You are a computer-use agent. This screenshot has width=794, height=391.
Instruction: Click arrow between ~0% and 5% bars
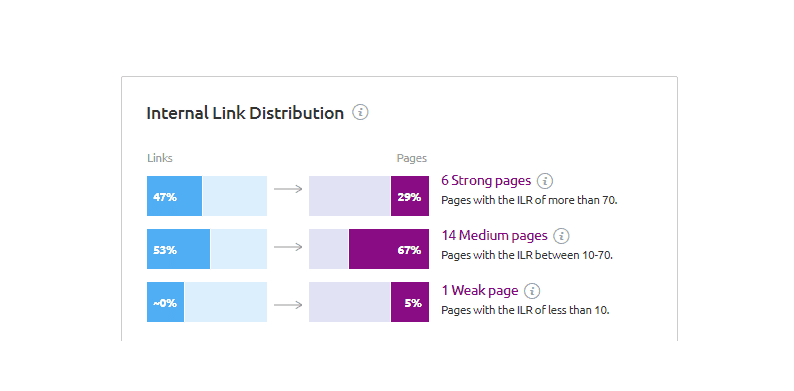[288, 305]
